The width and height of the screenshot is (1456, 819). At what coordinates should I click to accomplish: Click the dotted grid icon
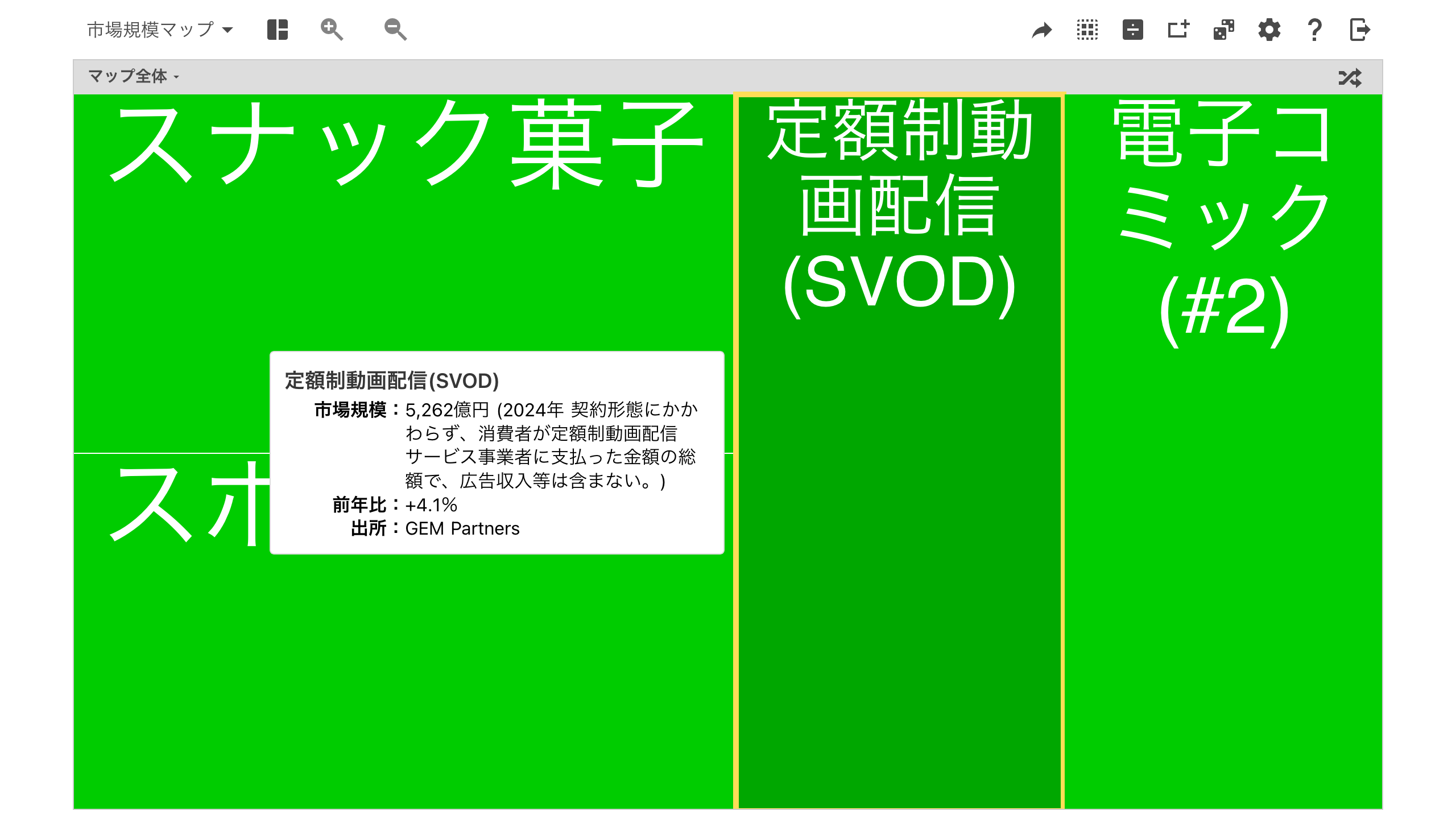pos(1087,30)
